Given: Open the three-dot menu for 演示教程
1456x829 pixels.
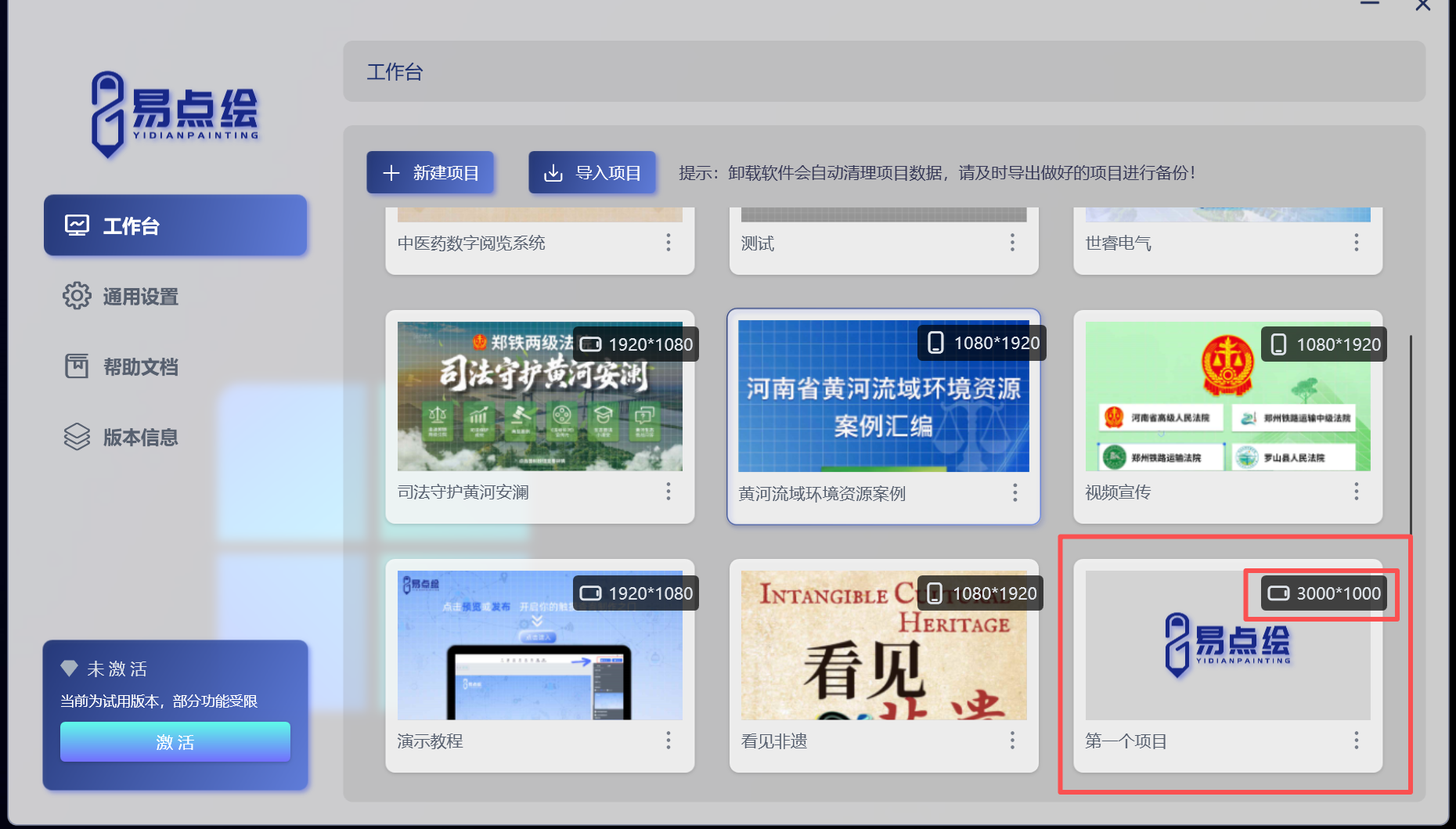Looking at the screenshot, I should [669, 741].
